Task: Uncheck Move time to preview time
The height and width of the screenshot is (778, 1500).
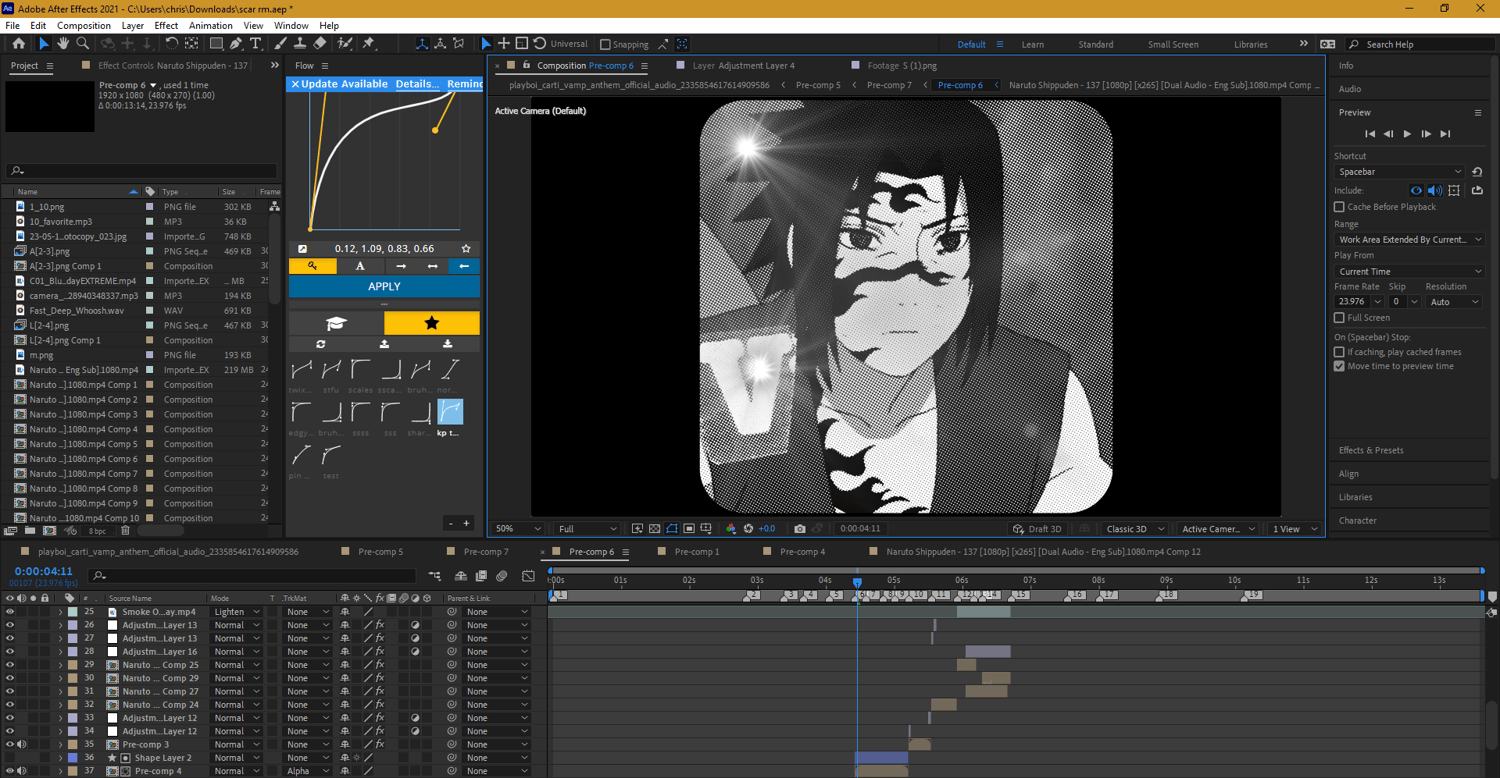Action: click(1339, 366)
